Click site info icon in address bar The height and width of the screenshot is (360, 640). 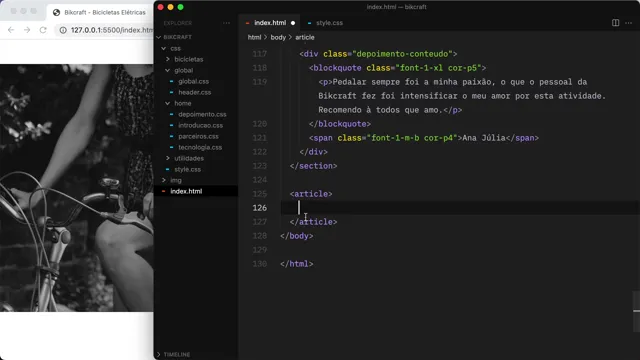(x=63, y=30)
